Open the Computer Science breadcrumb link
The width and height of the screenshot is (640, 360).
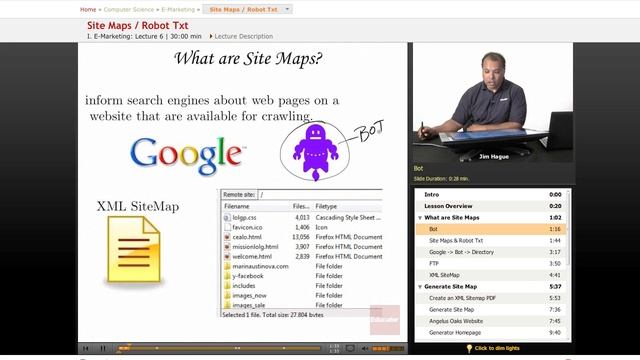click(x=129, y=9)
